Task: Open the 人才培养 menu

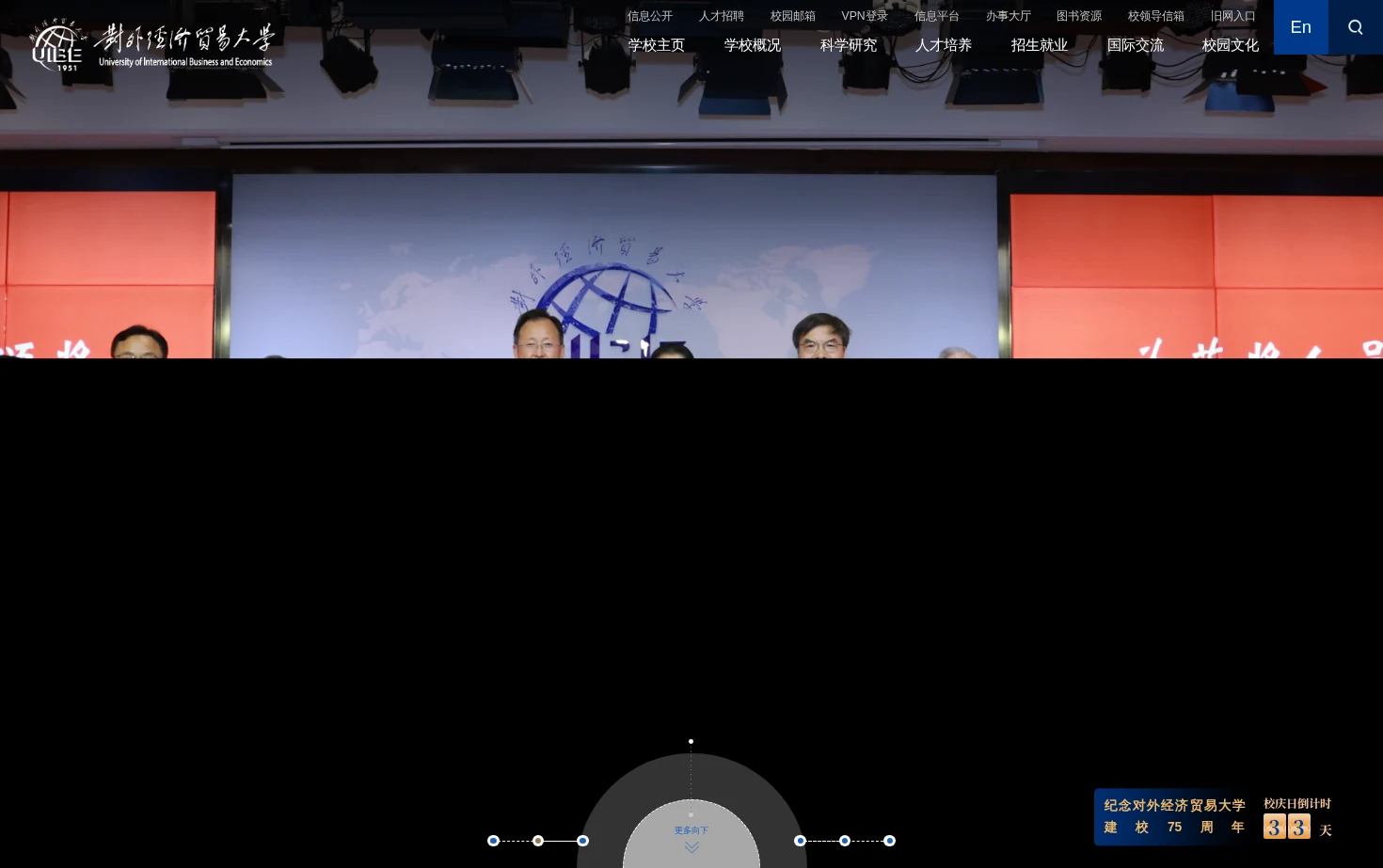Action: (x=944, y=45)
